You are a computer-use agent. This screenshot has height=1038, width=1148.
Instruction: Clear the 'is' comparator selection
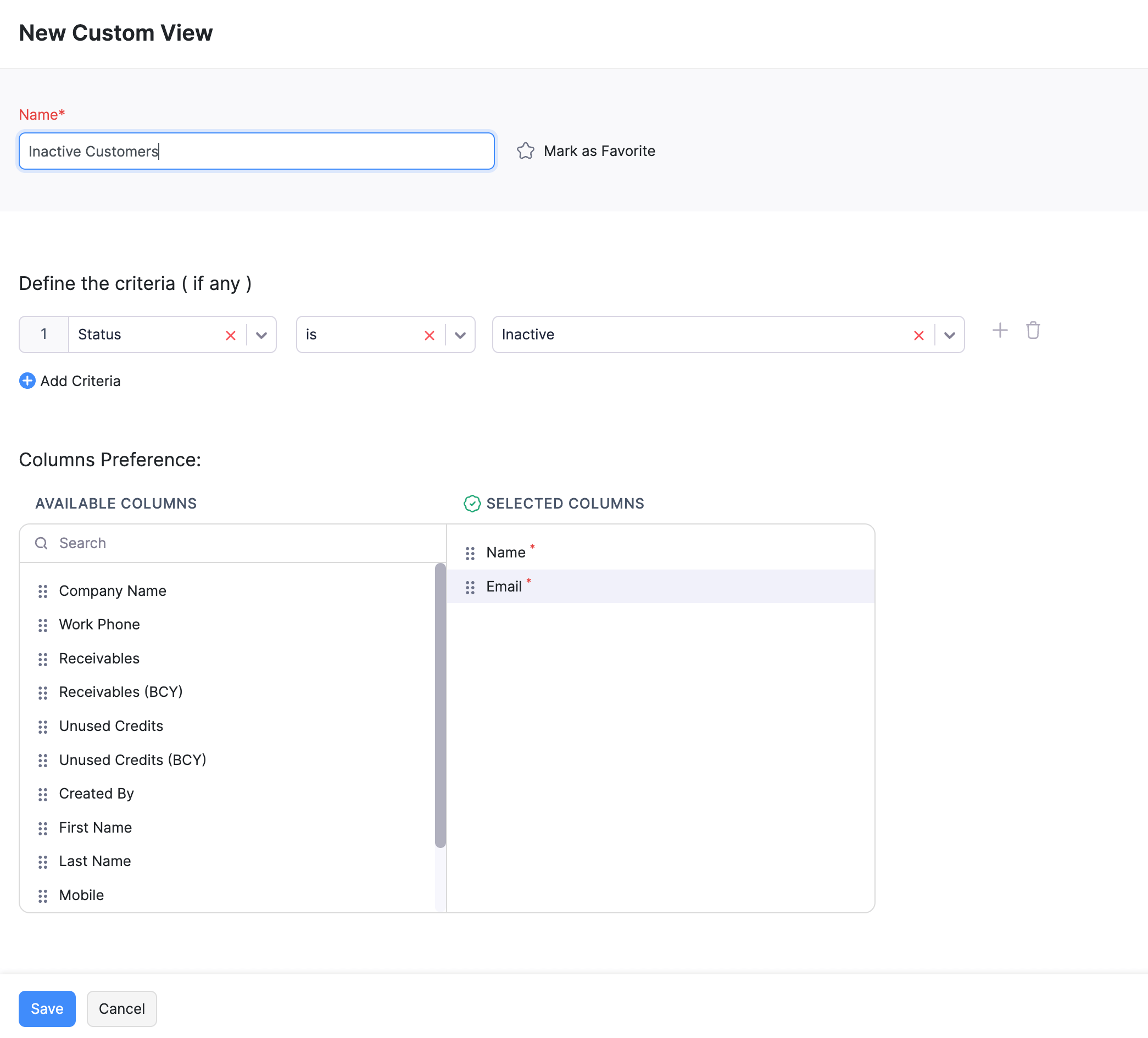pyautogui.click(x=430, y=335)
